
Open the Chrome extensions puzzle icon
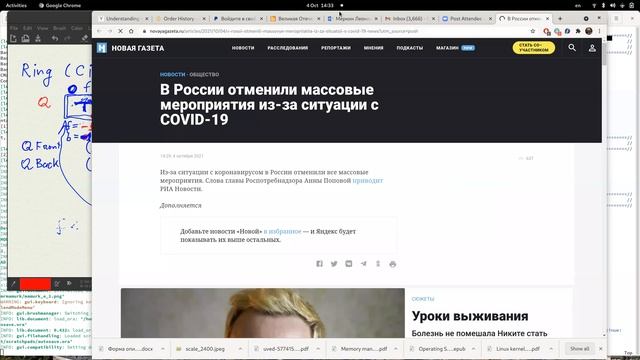tap(578, 31)
